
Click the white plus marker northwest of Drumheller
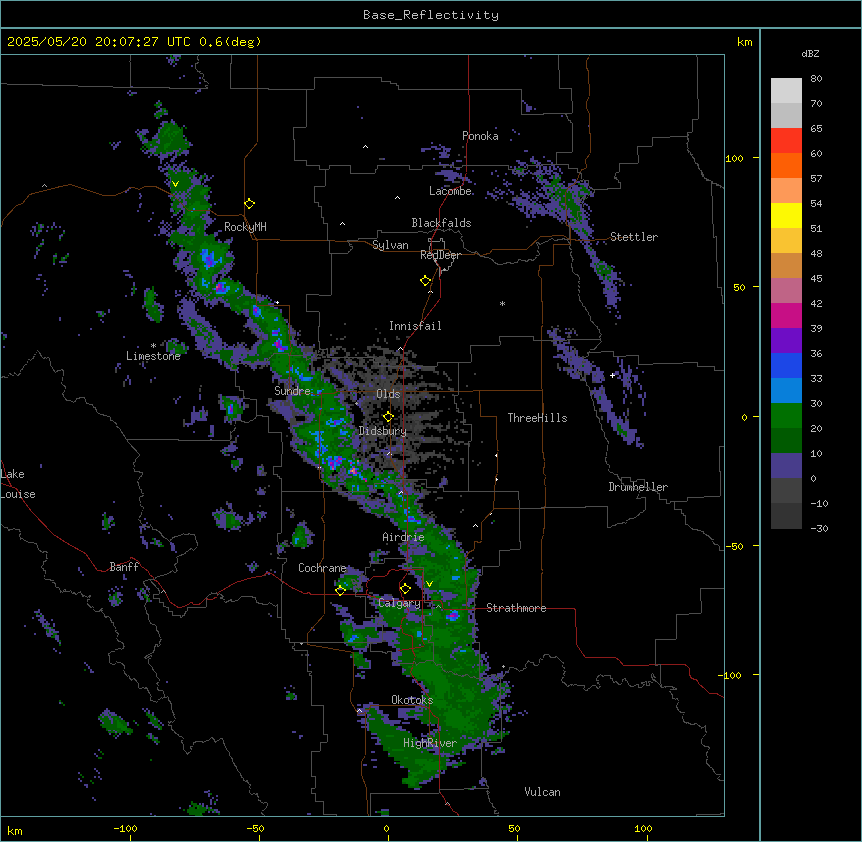(612, 375)
